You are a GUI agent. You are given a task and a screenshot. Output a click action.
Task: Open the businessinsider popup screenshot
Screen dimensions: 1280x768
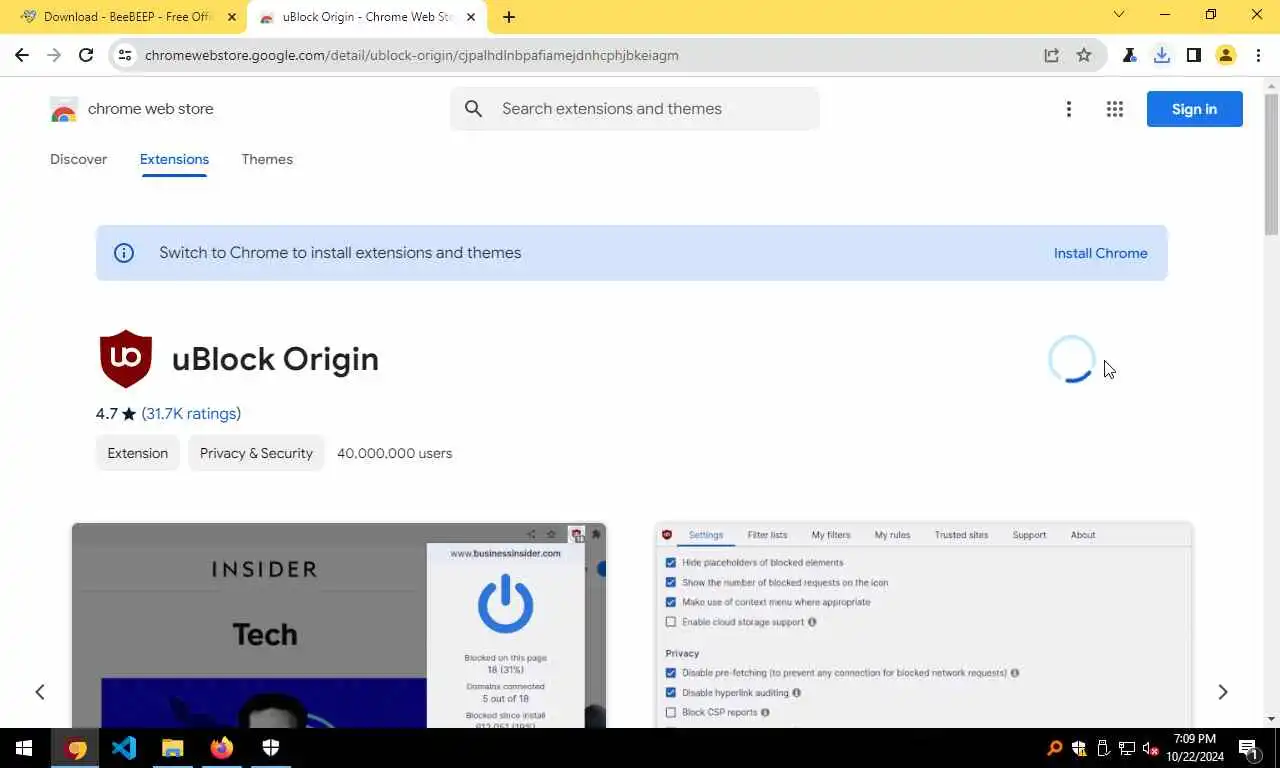tap(339, 625)
